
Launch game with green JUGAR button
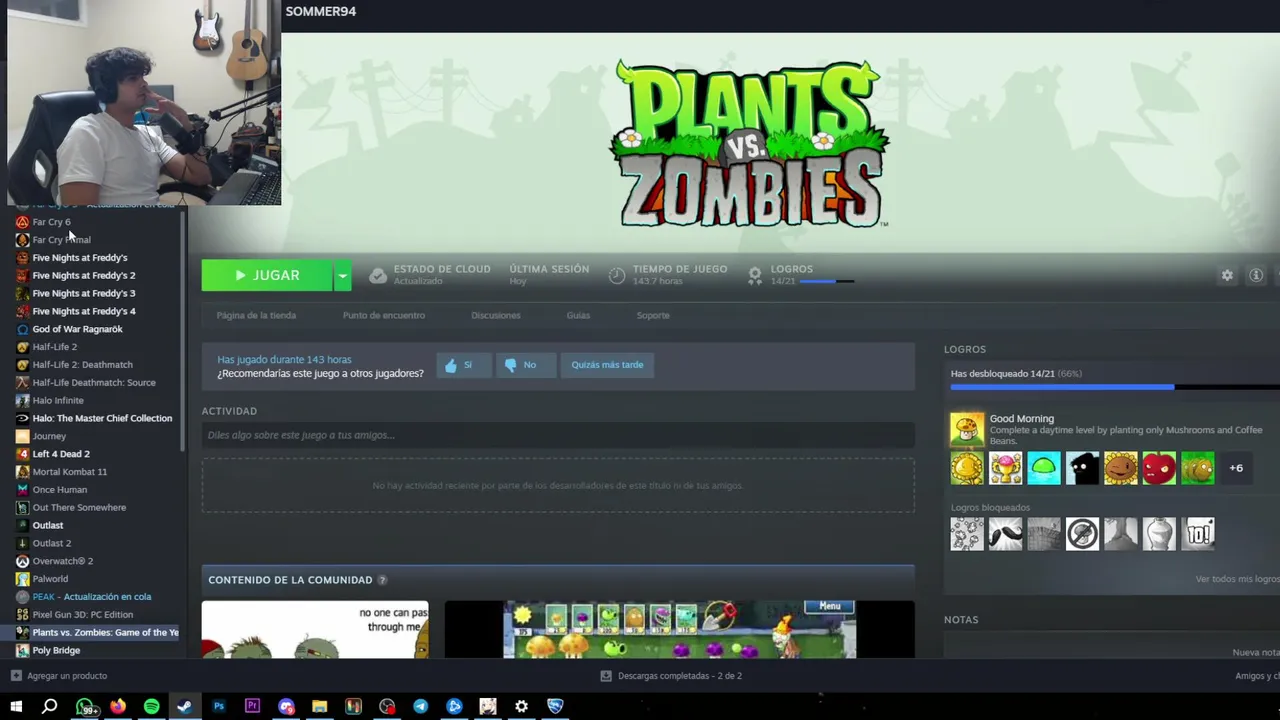pyautogui.click(x=267, y=275)
